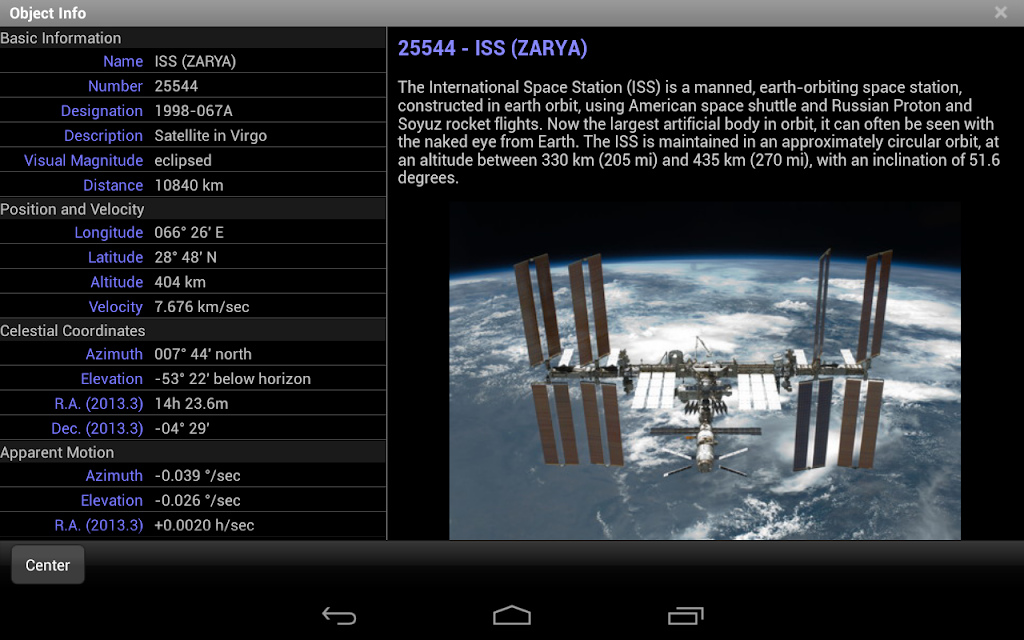Select the Visual Magnitude value 'eclipsed'
The image size is (1024, 640).
pyautogui.click(x=183, y=161)
